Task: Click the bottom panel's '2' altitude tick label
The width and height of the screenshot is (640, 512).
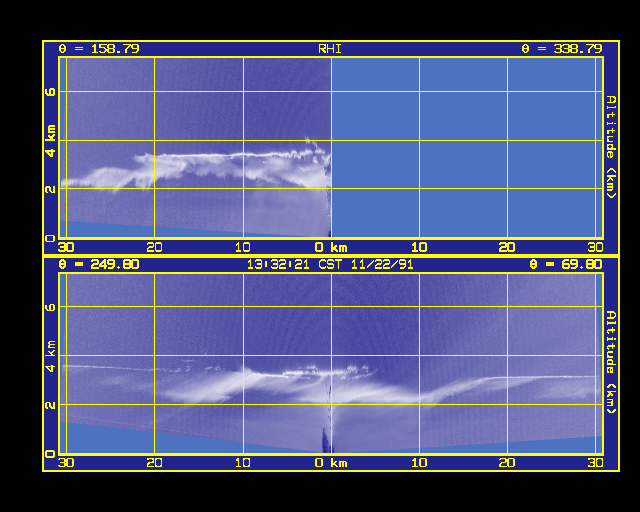Action: (x=50, y=405)
